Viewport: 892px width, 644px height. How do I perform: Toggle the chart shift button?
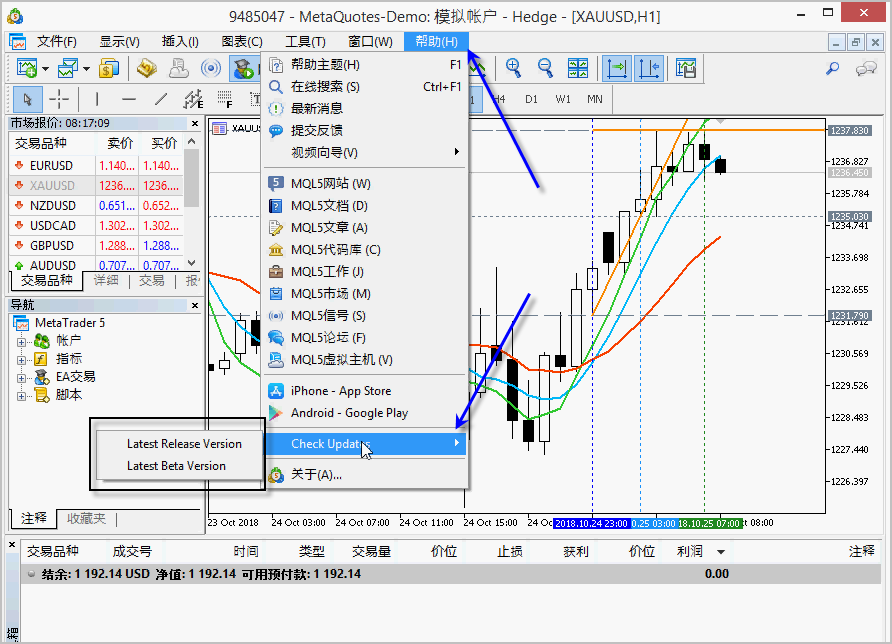coord(649,68)
